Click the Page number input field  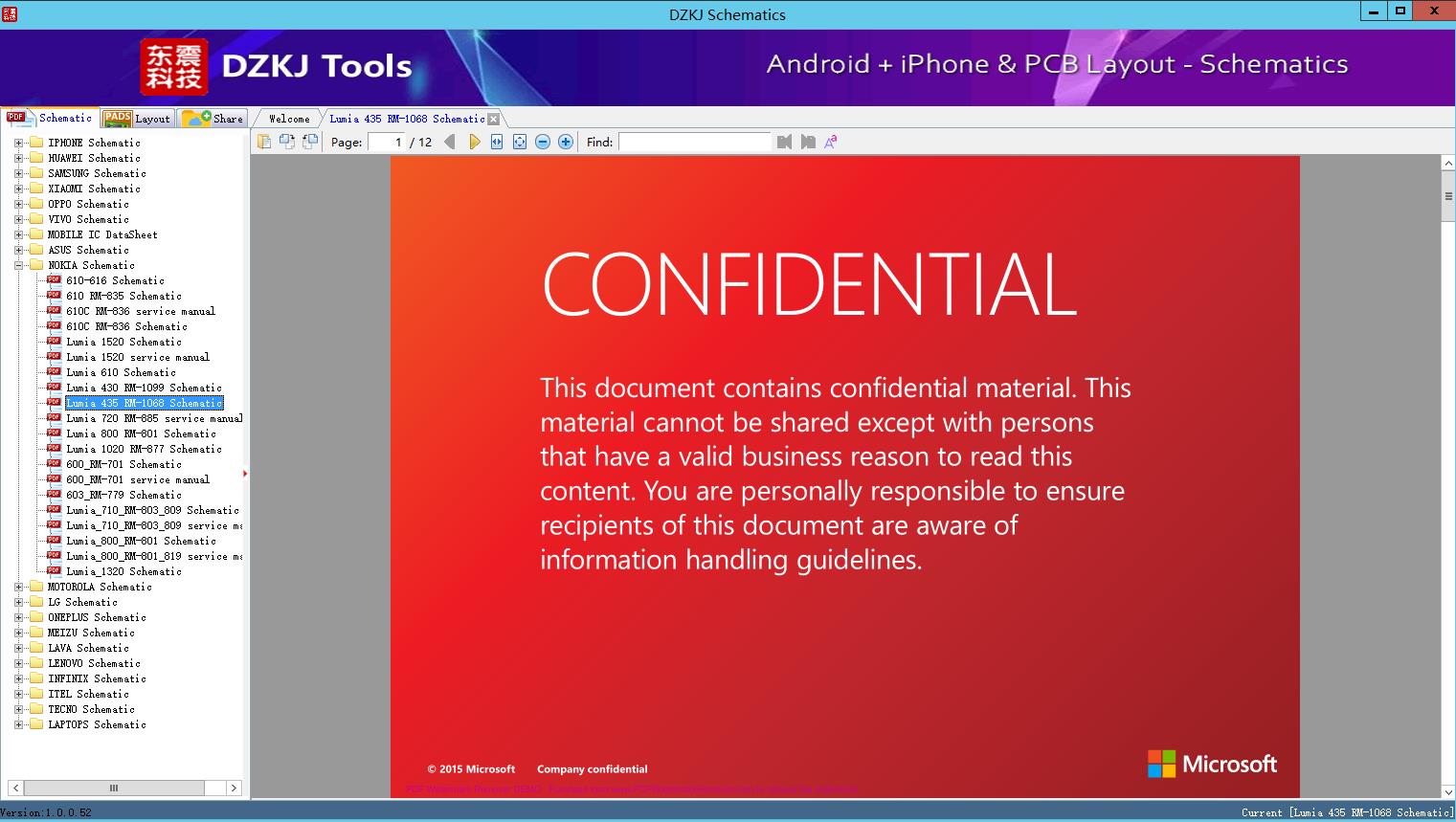pyautogui.click(x=387, y=142)
